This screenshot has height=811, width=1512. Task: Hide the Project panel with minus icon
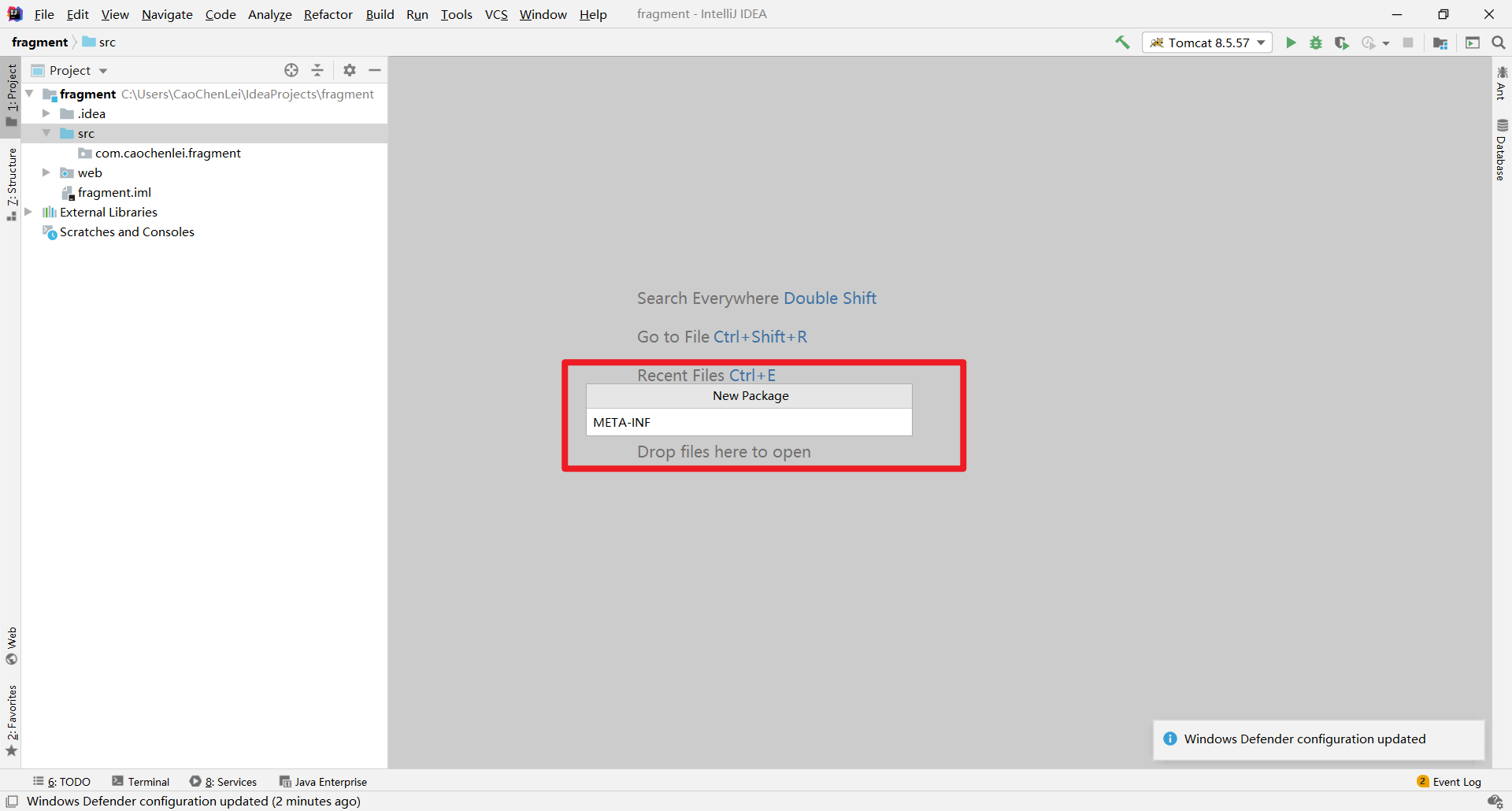point(375,70)
